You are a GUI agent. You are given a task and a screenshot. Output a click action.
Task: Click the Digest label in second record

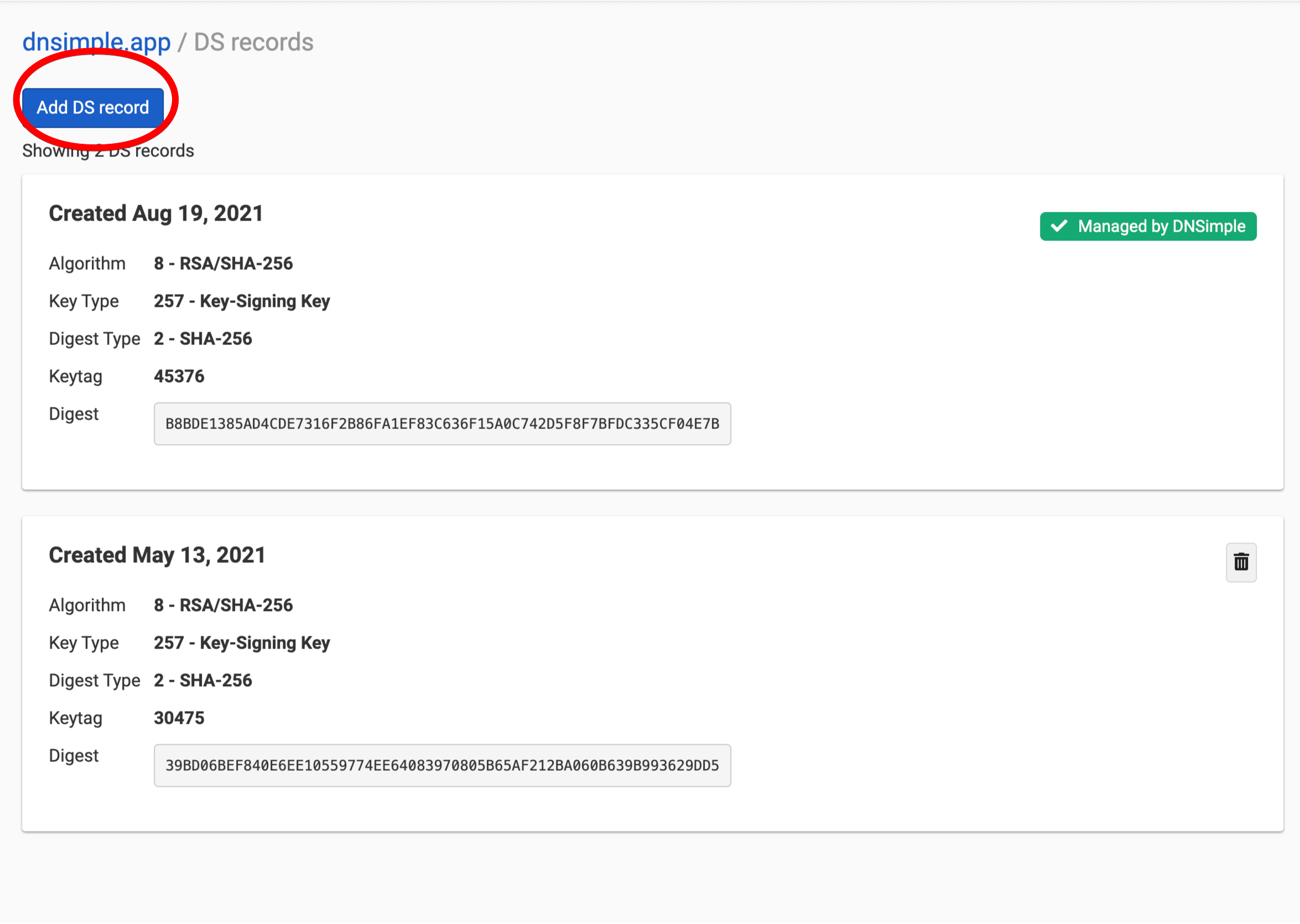point(74,755)
